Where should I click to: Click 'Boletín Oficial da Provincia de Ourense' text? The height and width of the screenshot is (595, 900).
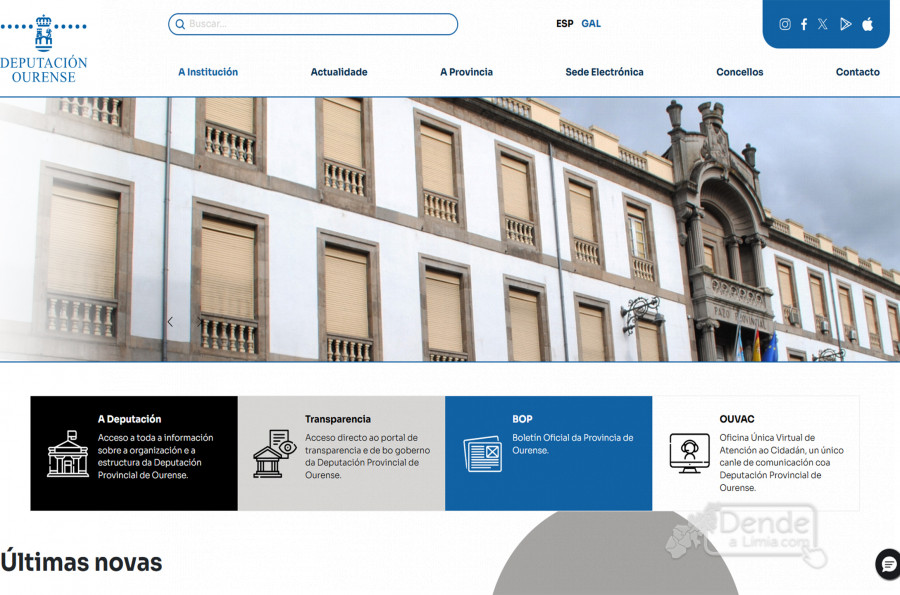point(572,444)
